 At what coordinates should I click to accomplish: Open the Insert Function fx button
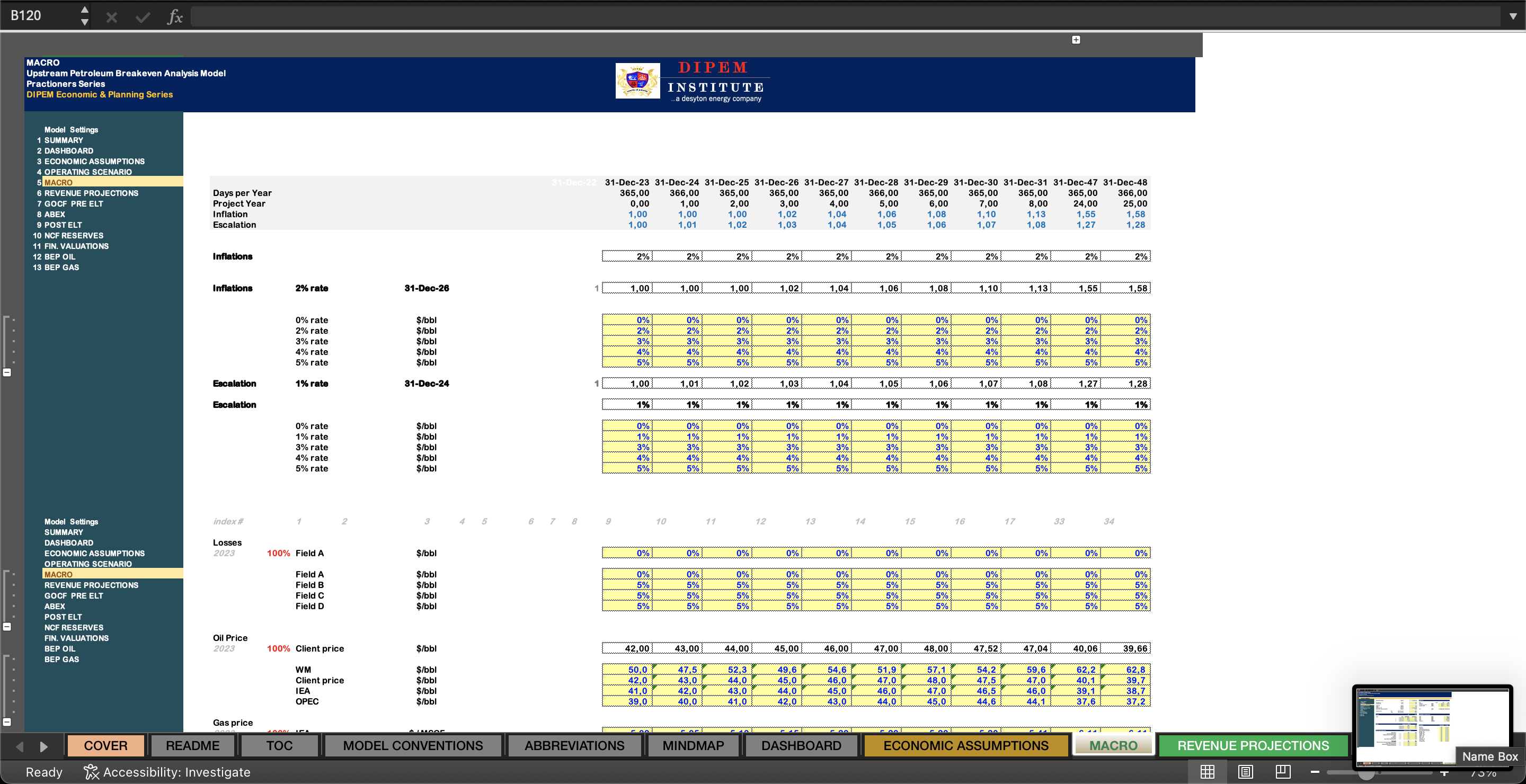(175, 16)
